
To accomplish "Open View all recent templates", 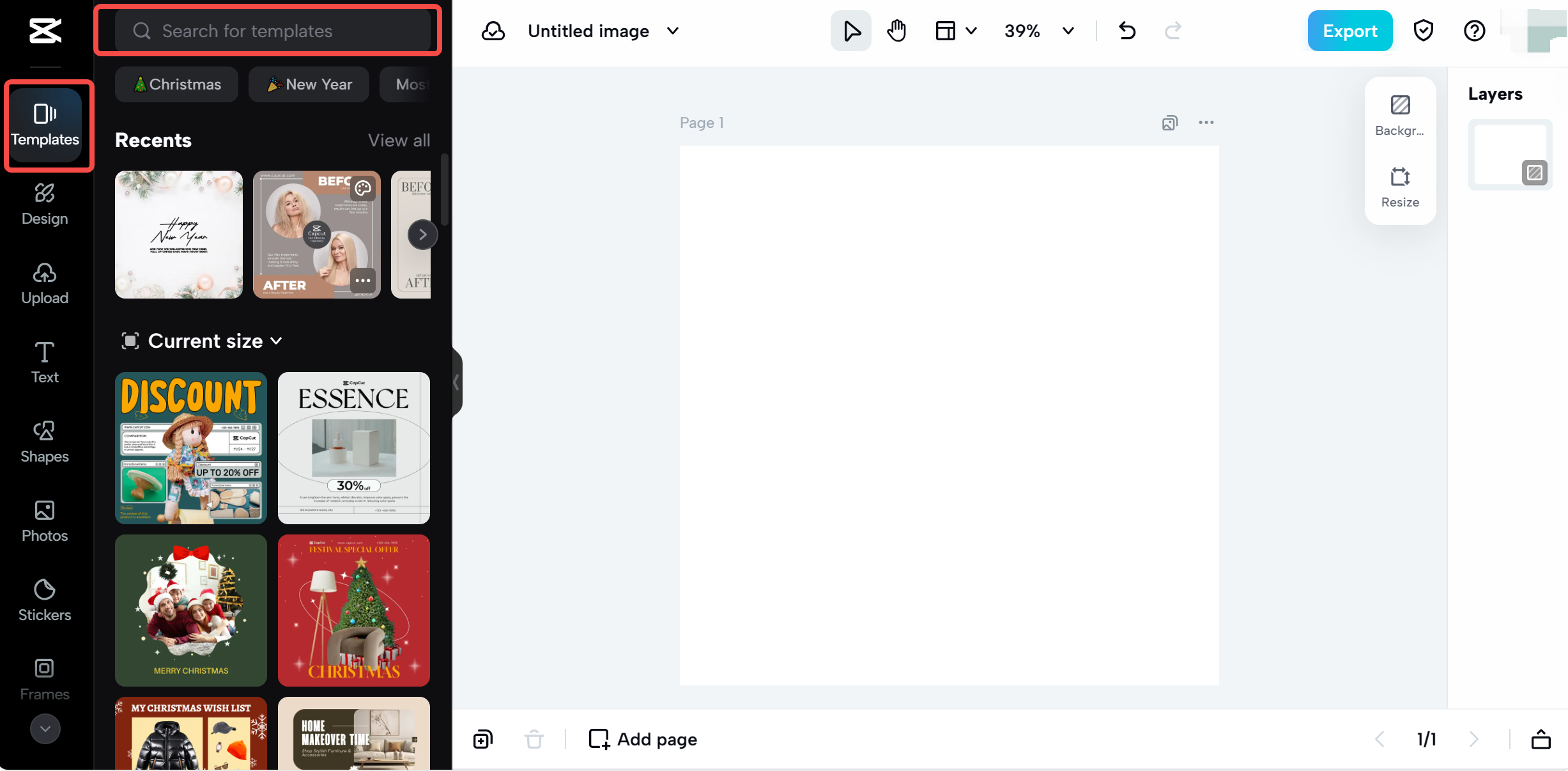I will [399, 140].
